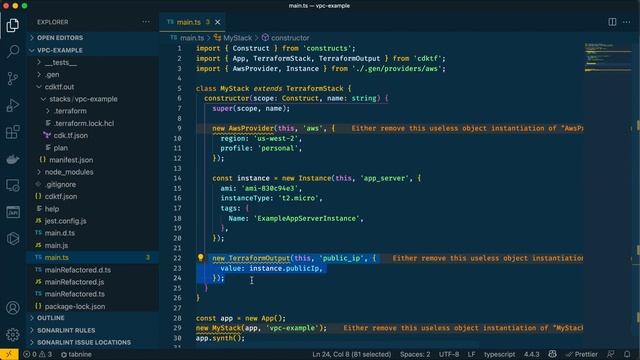Screen dimensions: 640x360
Task: Open the mainRefactored.d.ts file
Action: 78,270
